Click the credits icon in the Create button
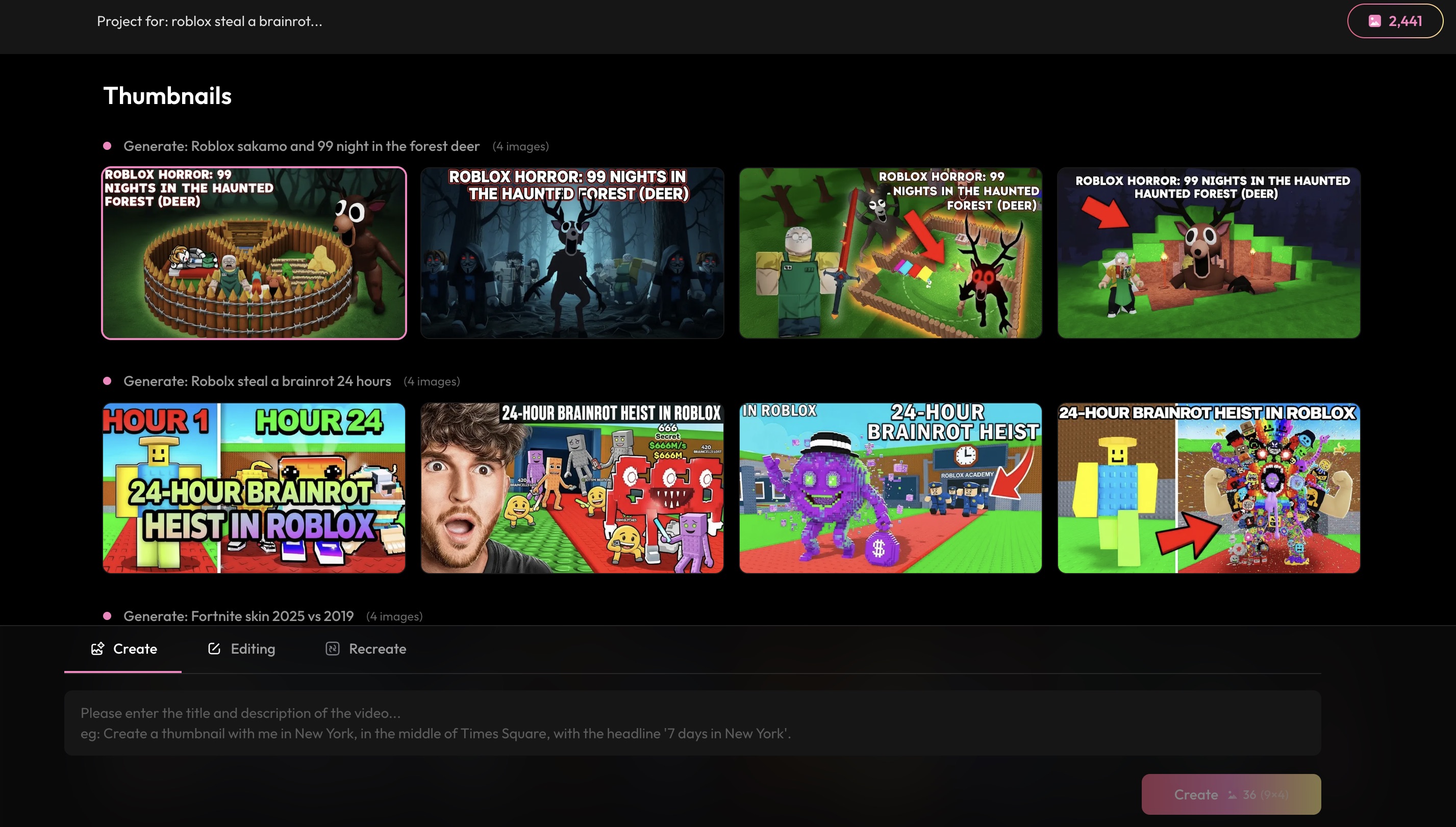Viewport: 1456px width, 827px height. point(1232,795)
